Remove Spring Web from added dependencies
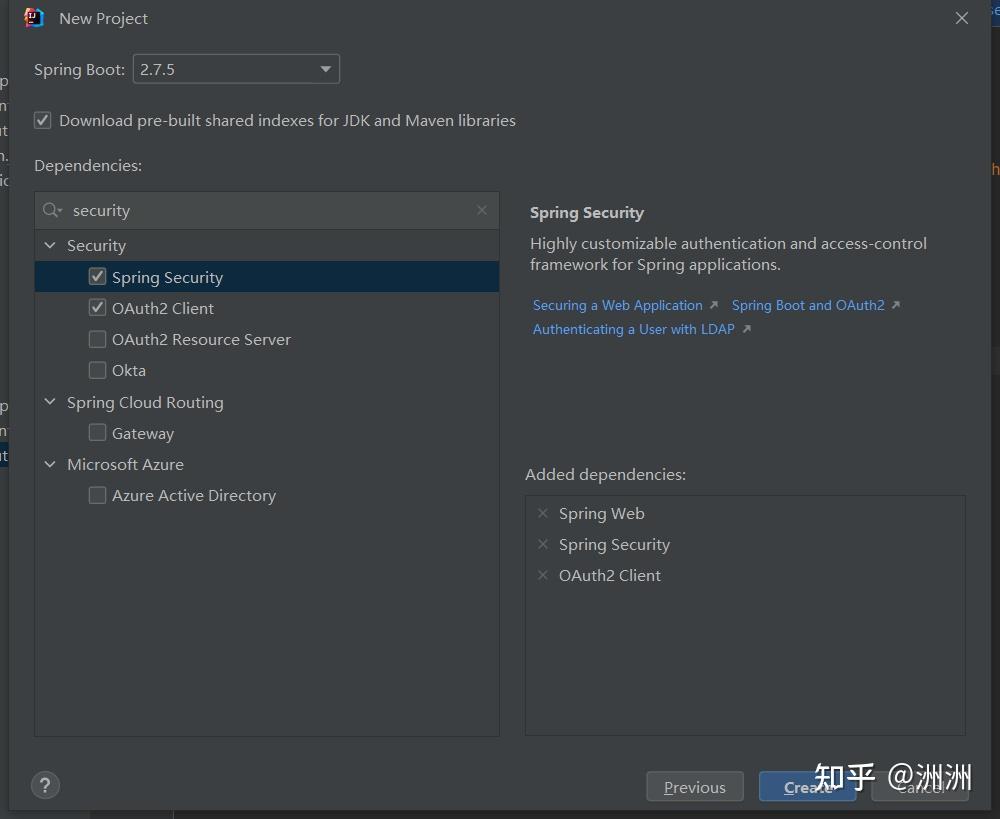This screenshot has width=1000, height=819. (543, 513)
